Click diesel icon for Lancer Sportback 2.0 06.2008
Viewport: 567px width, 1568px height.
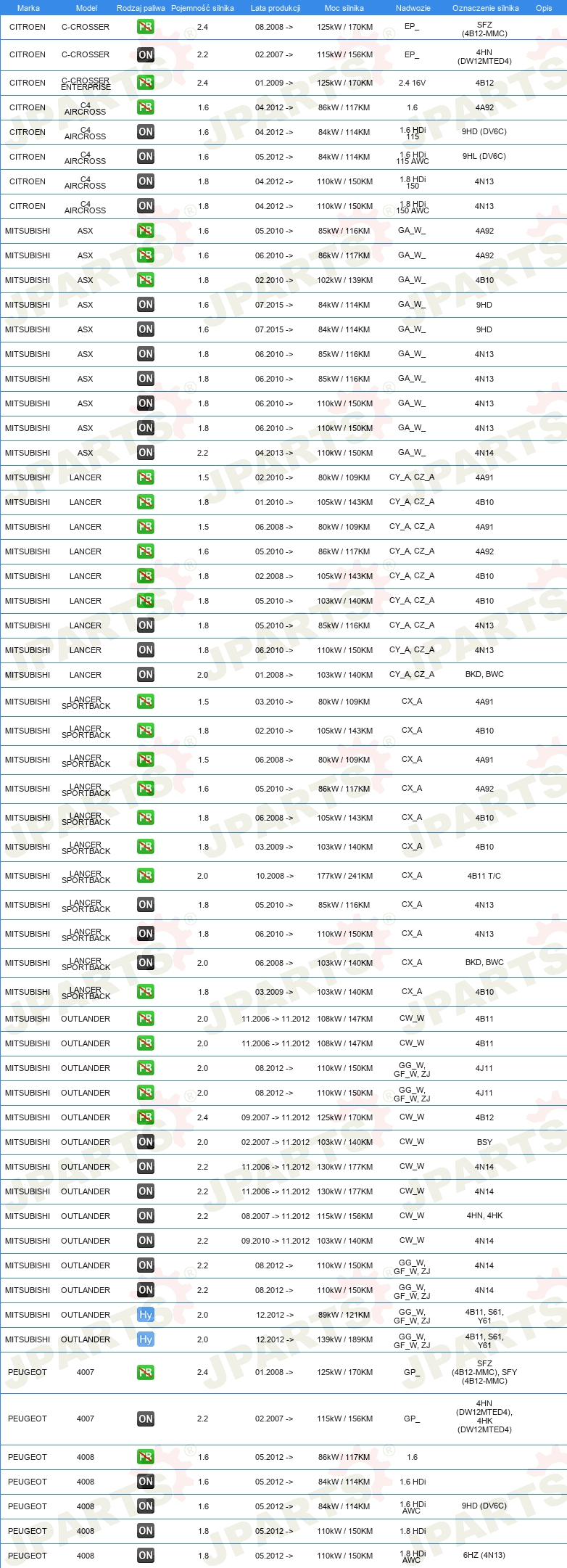146,963
